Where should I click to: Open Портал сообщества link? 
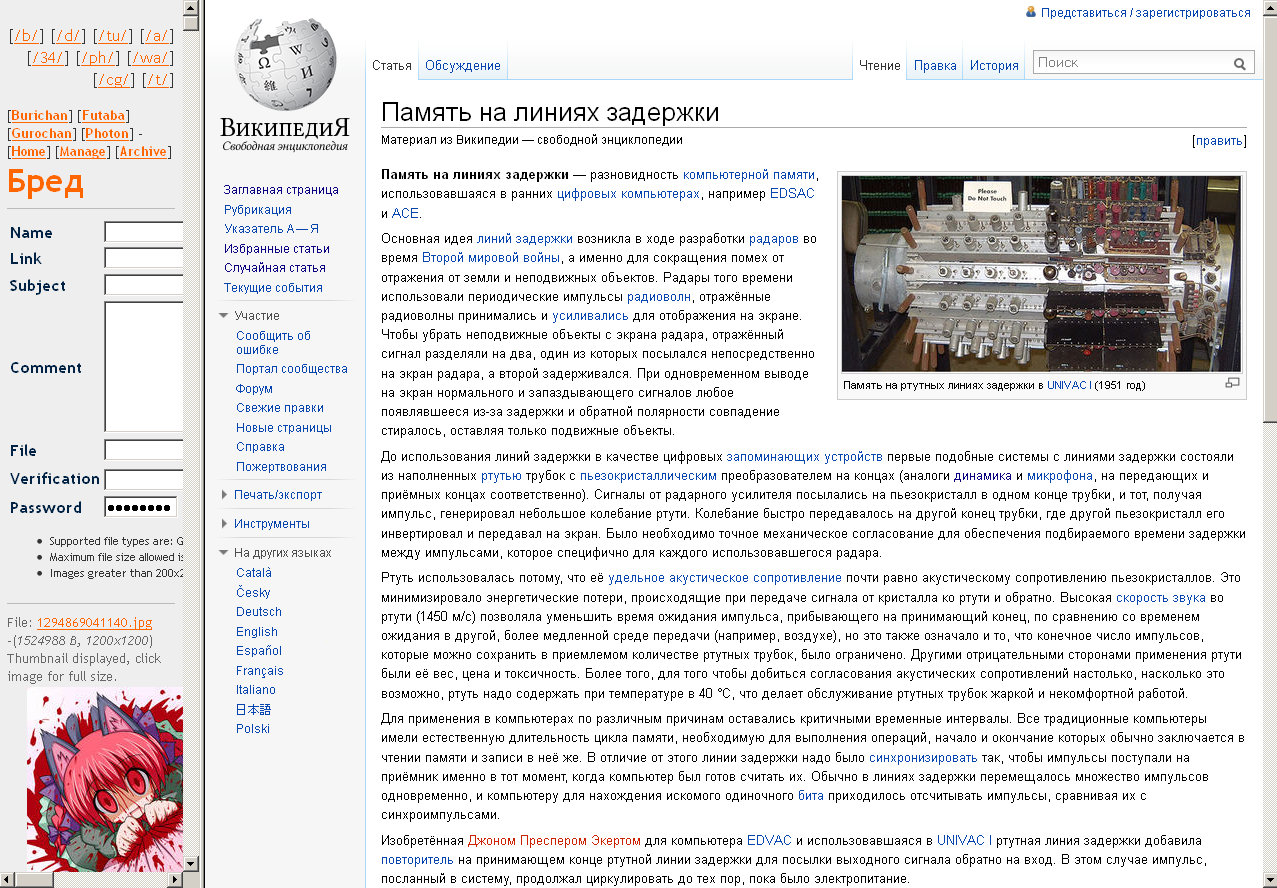coord(292,369)
